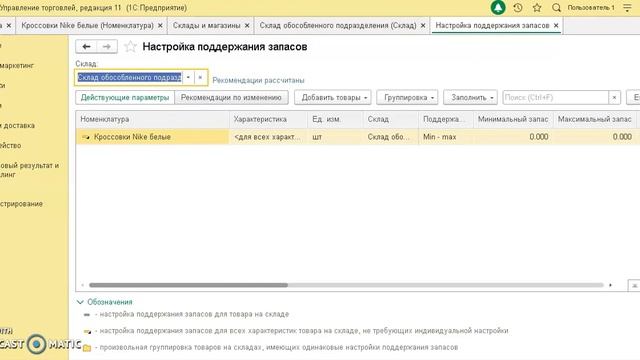The width and height of the screenshot is (640, 360).
Task: Select the Настройка поддержания запасов tab
Action: tap(492, 25)
